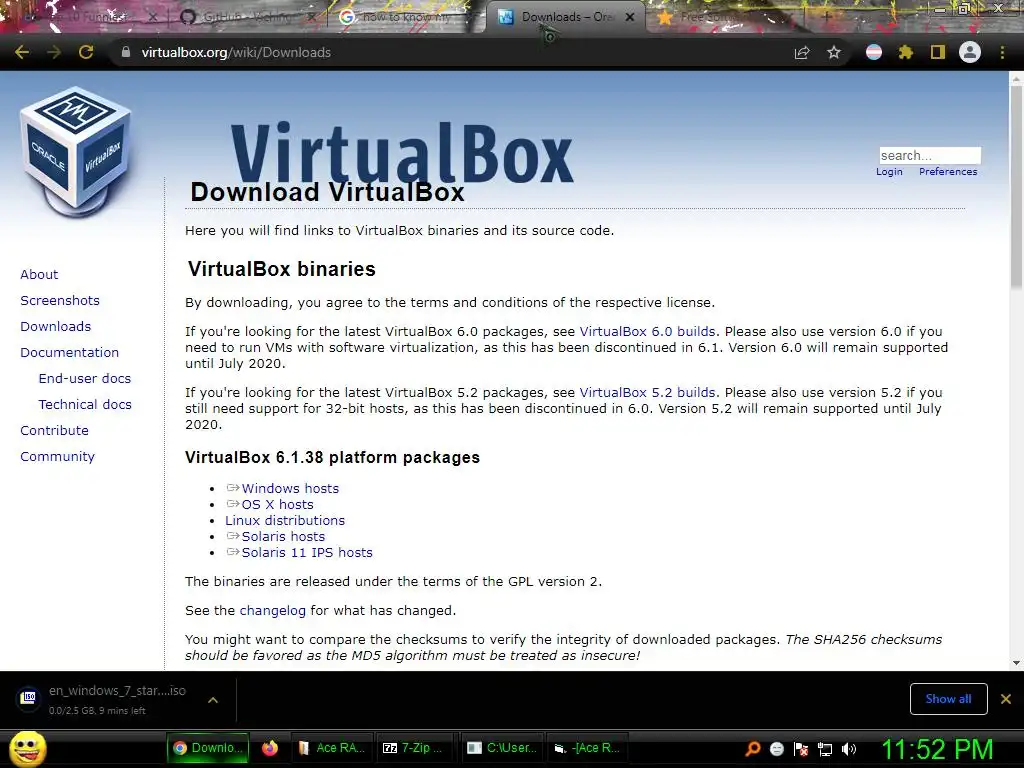Click the 11:52 PM taskbar clock
This screenshot has width=1024, height=768.
point(938,750)
